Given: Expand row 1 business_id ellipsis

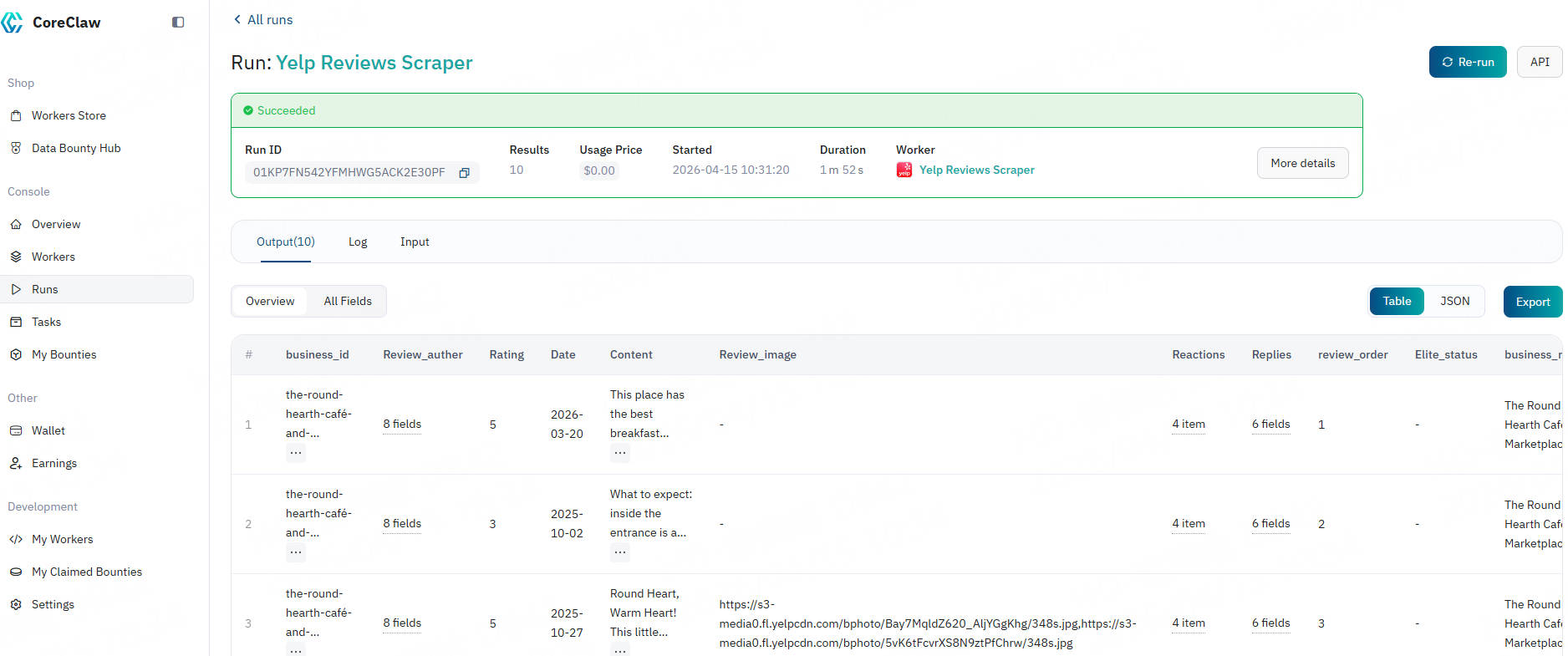Looking at the screenshot, I should (x=296, y=453).
